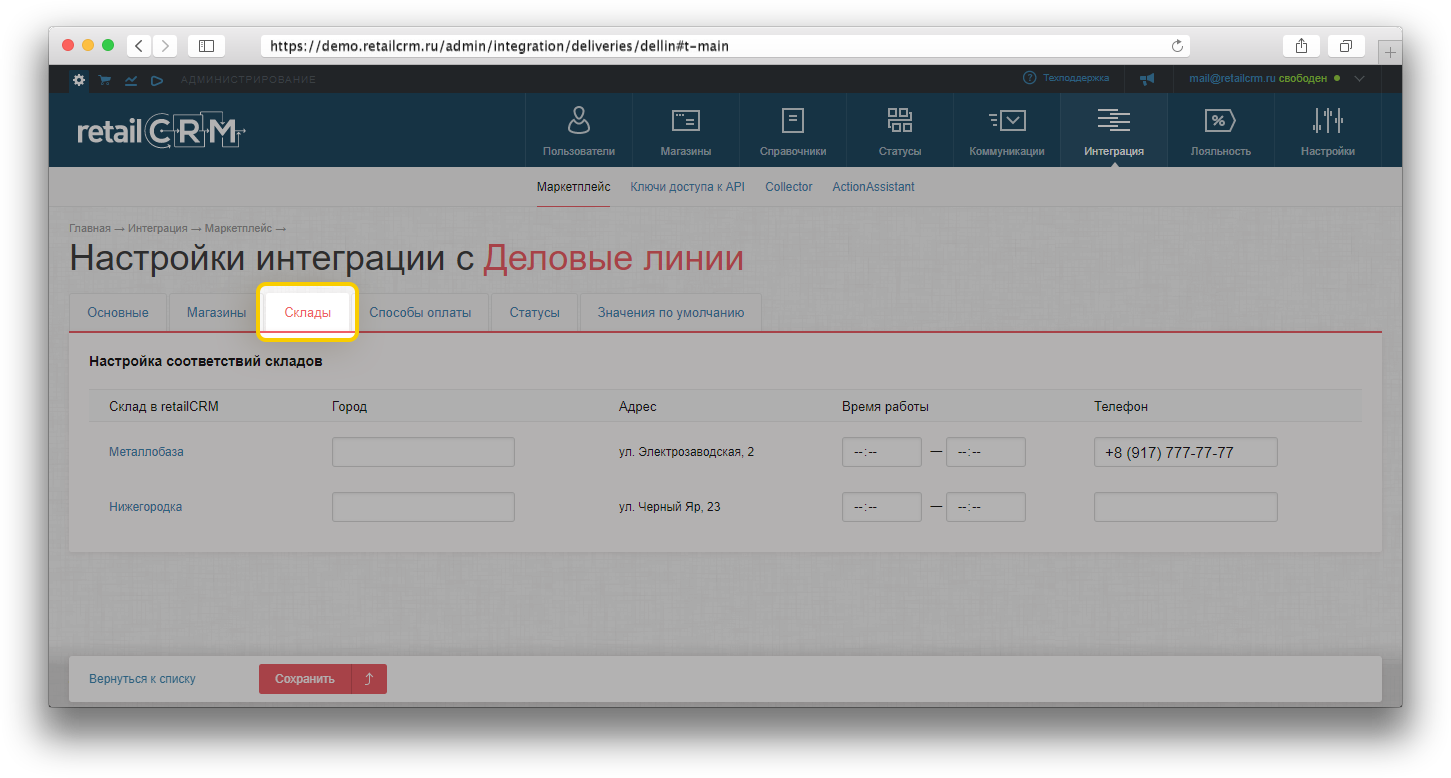Open the Статусы section in top navigation

pos(900,130)
